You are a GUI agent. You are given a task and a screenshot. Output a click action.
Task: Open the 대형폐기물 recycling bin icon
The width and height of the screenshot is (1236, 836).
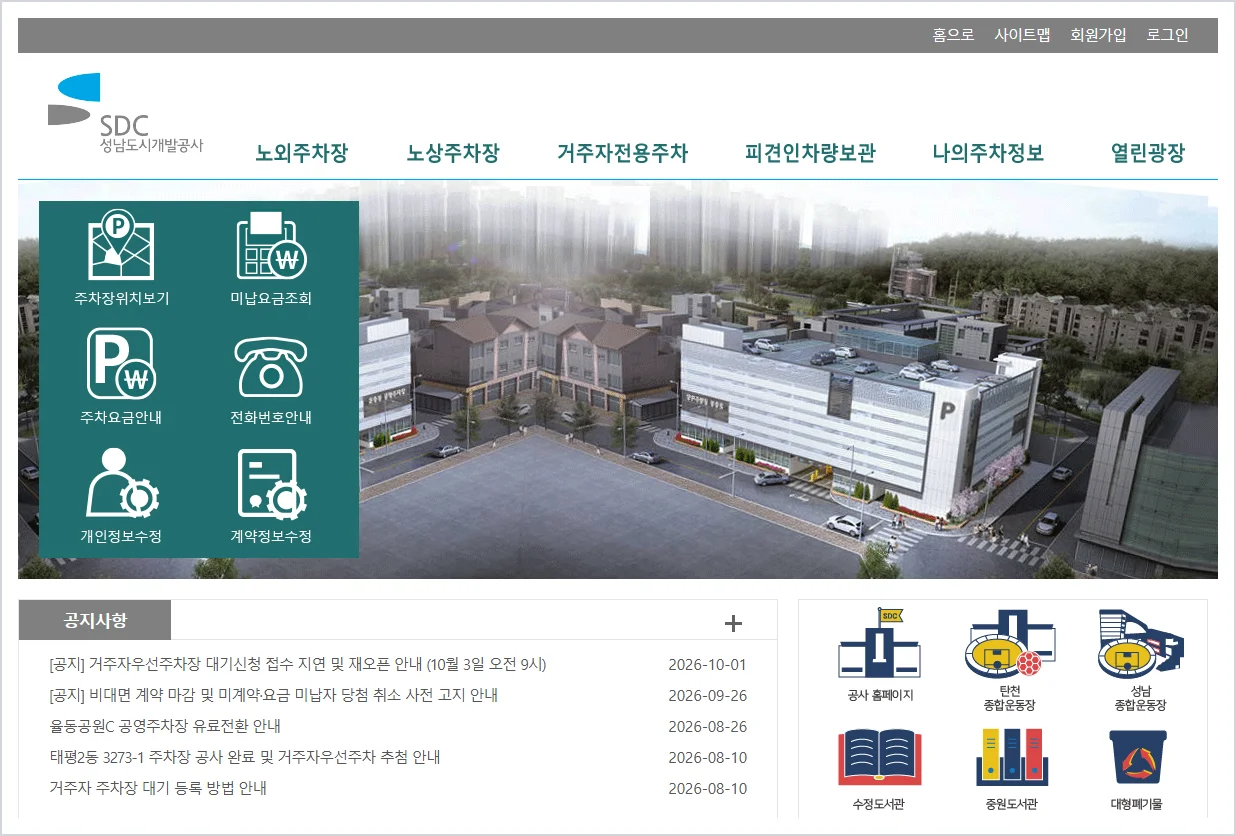[x=1138, y=757]
